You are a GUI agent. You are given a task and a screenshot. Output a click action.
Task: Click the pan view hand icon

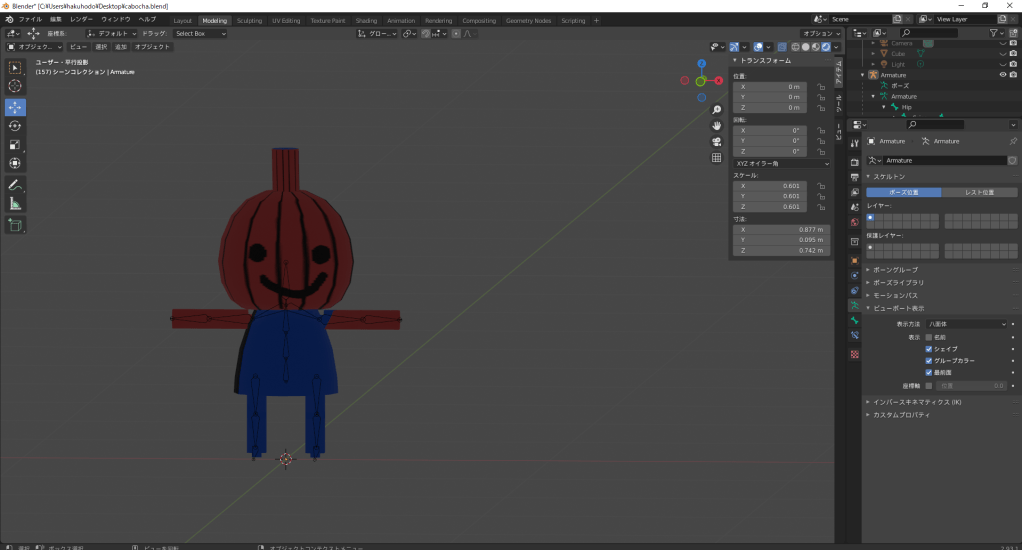pyautogui.click(x=717, y=125)
